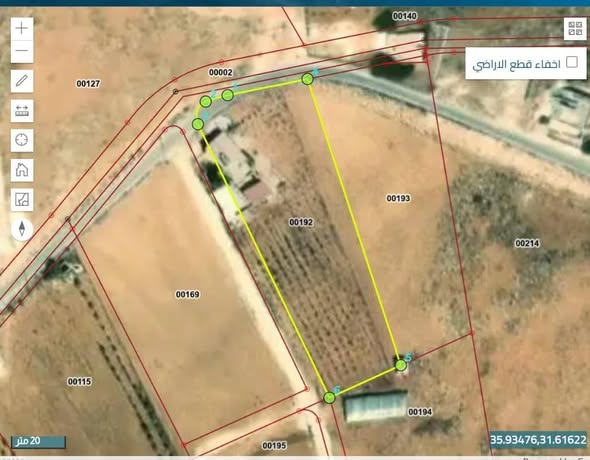Viewport: 590px width, 460px height.
Task: Open the distance measure ruler tool
Action: coord(22,111)
